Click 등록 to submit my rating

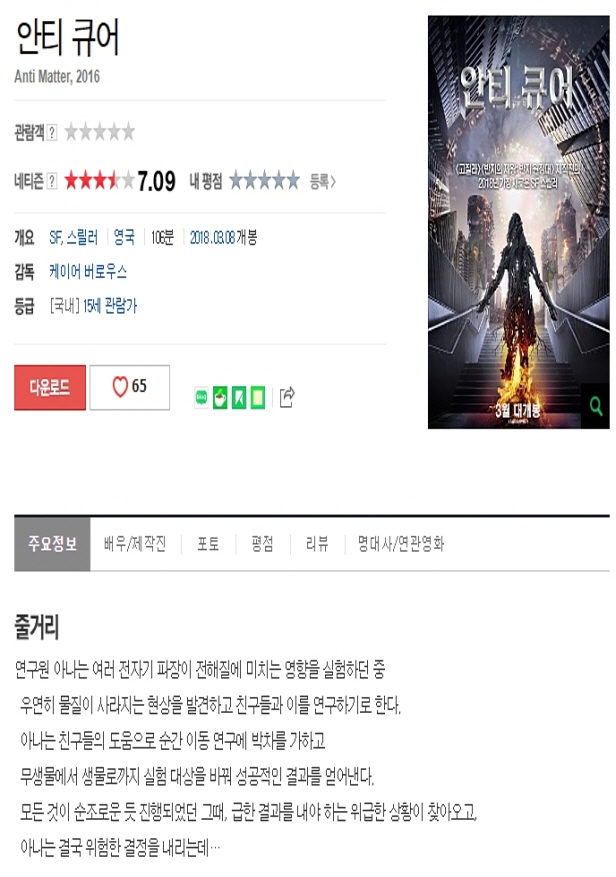[323, 181]
